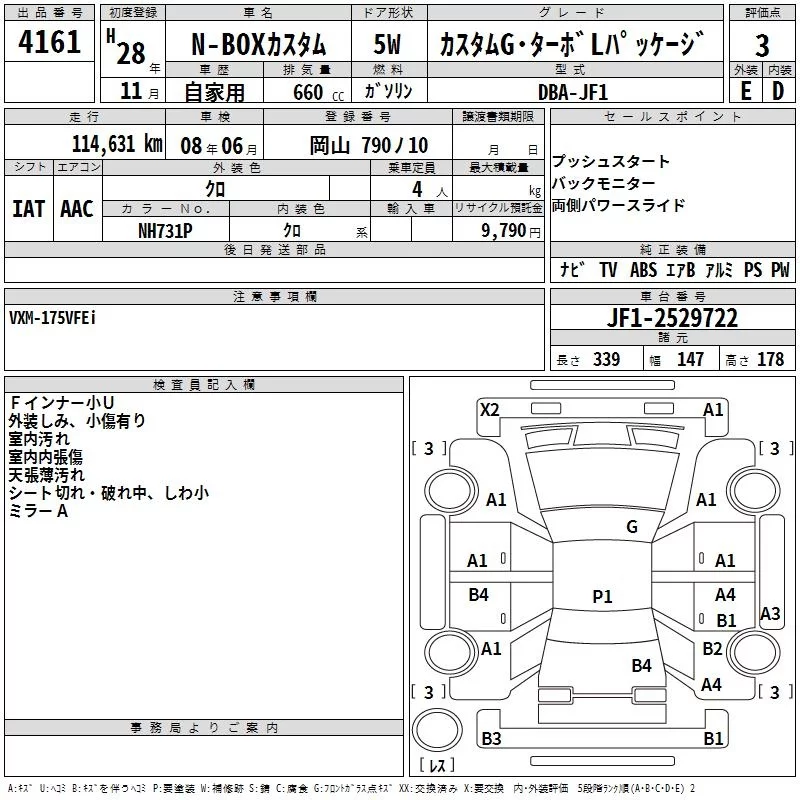Click the sales point 両側パワースライド
800x800 pixels.
(x=618, y=205)
